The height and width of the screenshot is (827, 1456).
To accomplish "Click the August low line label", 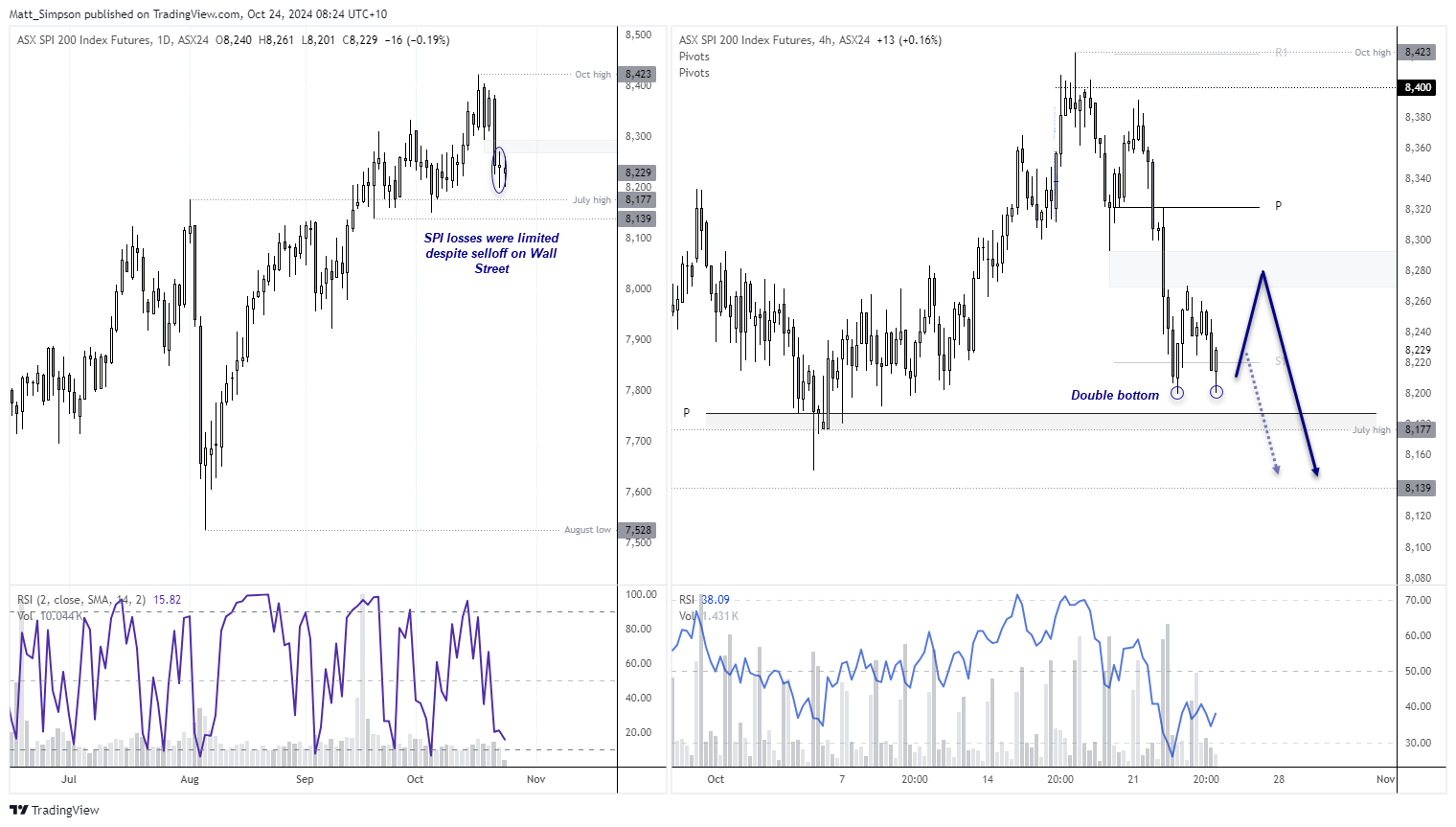I will [587, 530].
